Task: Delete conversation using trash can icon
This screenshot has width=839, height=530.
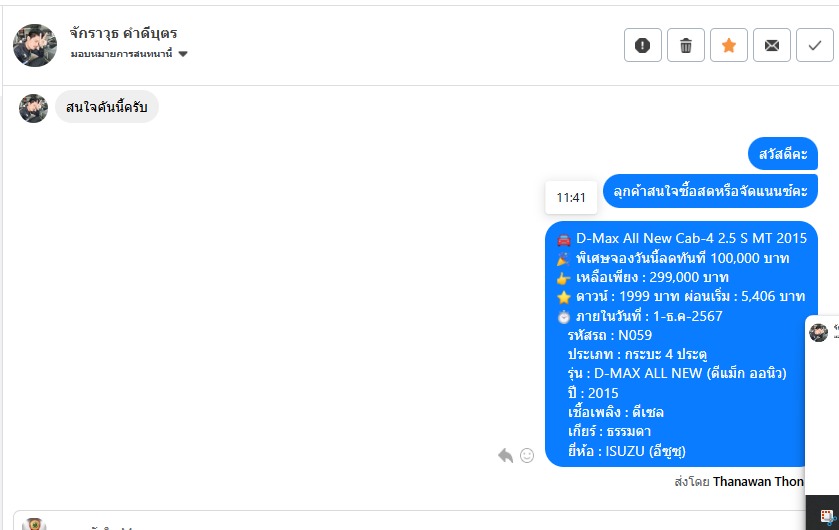Action: 685,45
